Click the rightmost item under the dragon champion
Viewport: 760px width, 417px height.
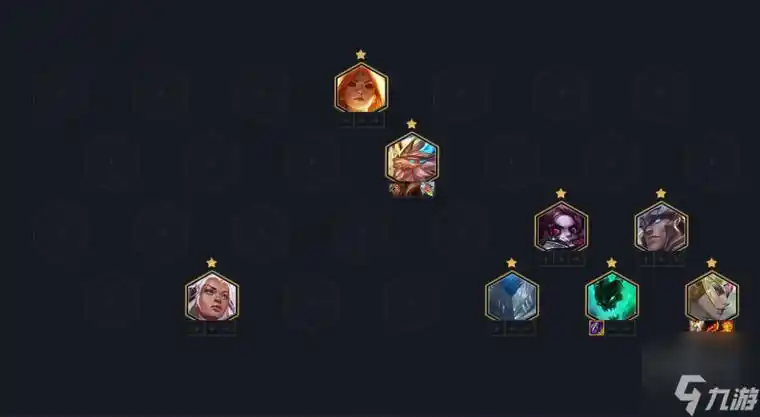[x=428, y=189]
